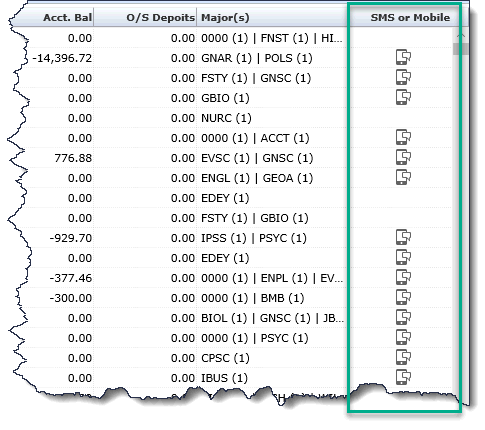The image size is (485, 430).
Task: Select the -14,396.72 account balance cell
Action: point(62,58)
